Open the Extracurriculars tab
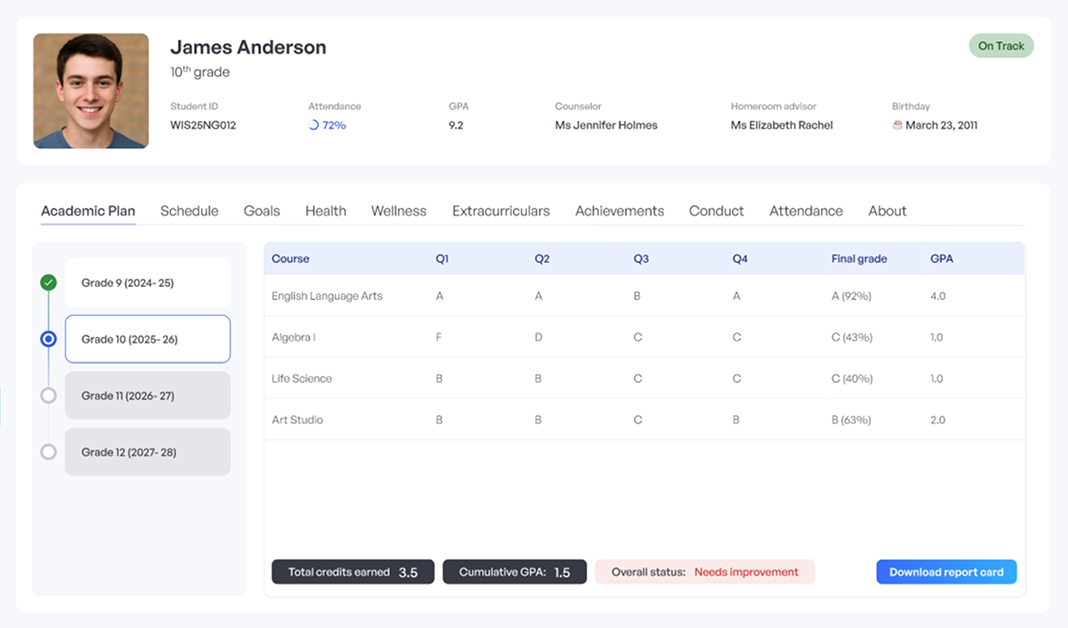The height and width of the screenshot is (628, 1068). pos(501,211)
